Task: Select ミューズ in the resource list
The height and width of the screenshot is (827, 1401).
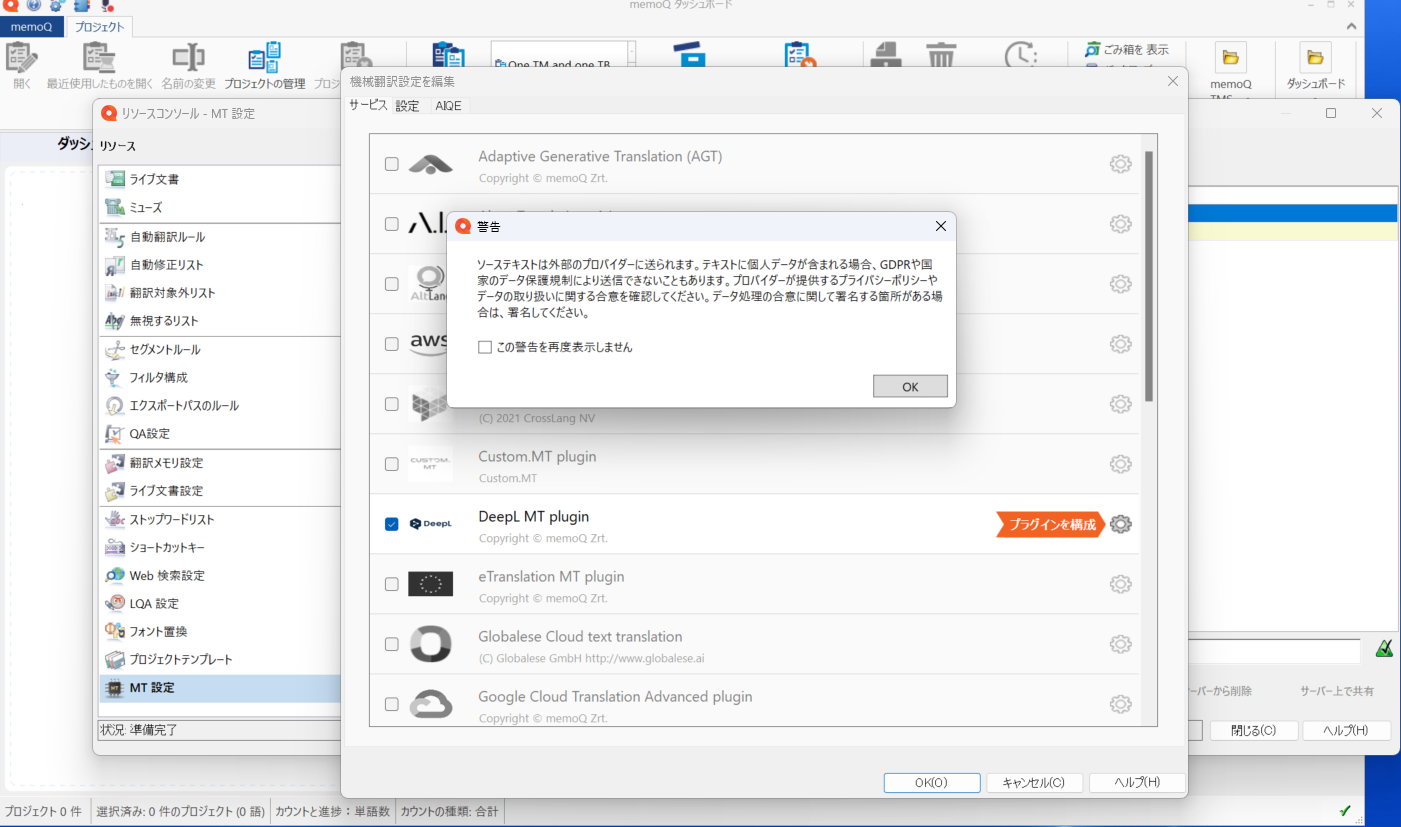Action: 220,208
